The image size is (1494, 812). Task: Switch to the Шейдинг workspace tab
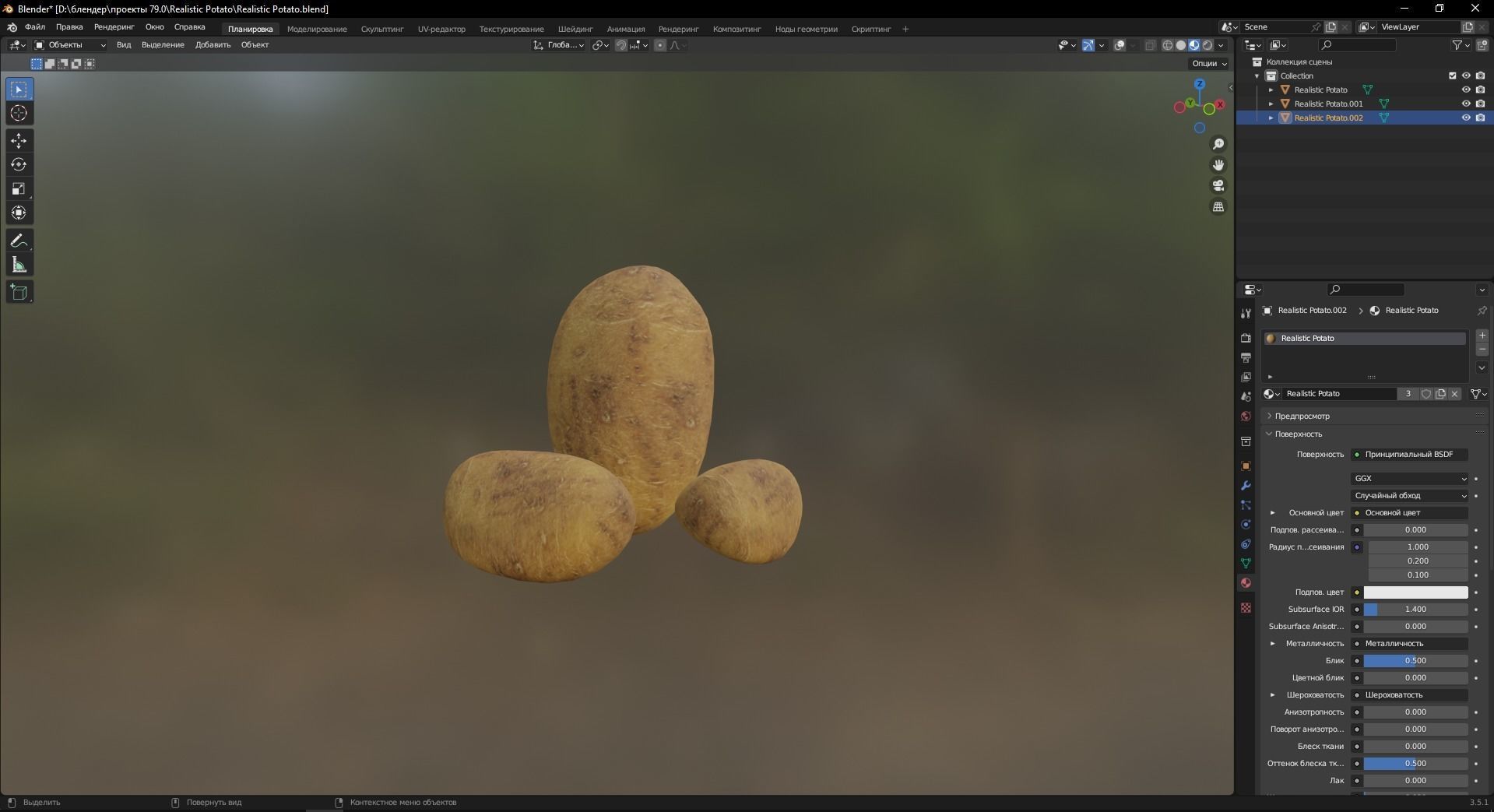[x=575, y=28]
